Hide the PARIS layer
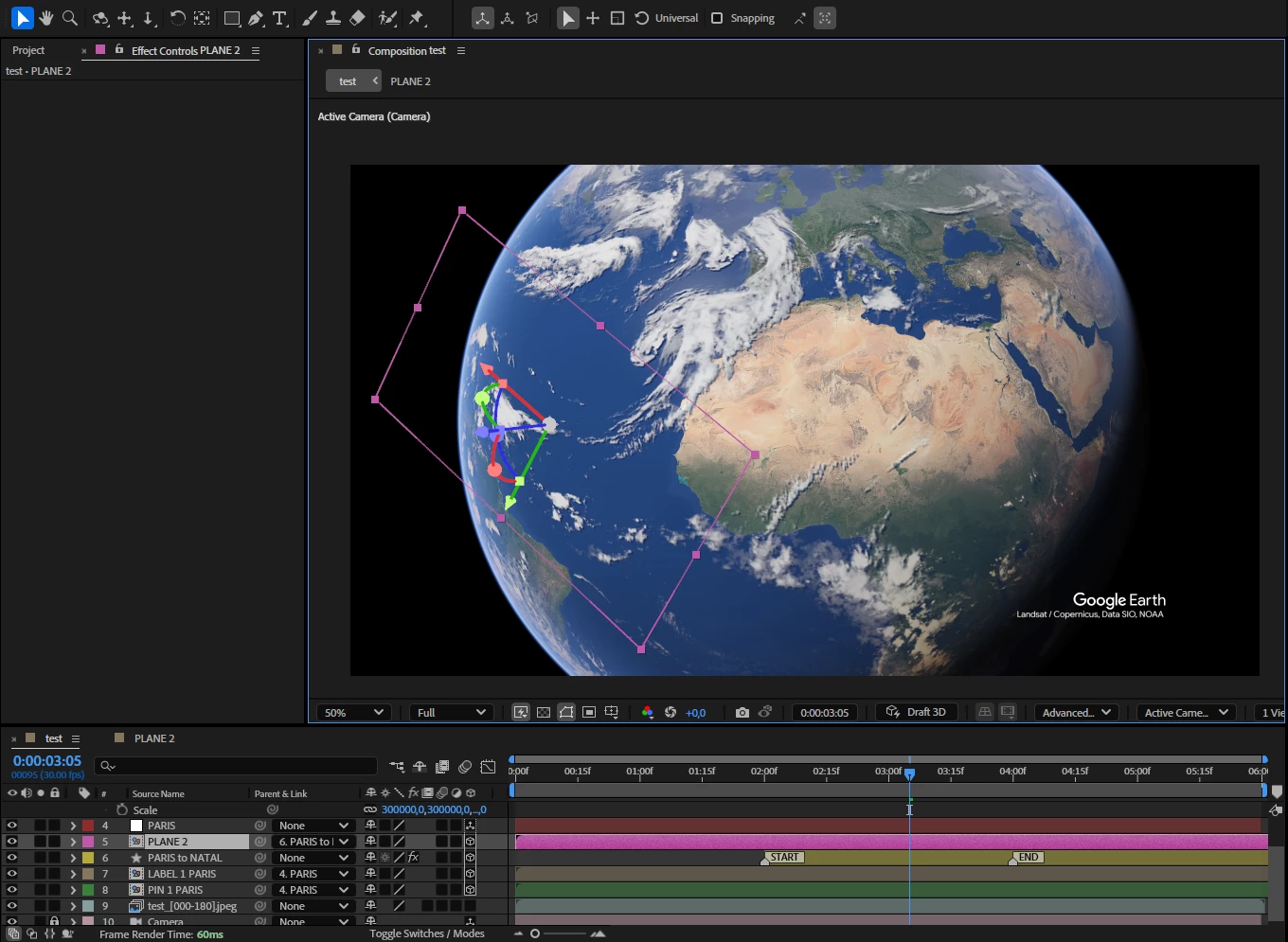 tap(12, 826)
